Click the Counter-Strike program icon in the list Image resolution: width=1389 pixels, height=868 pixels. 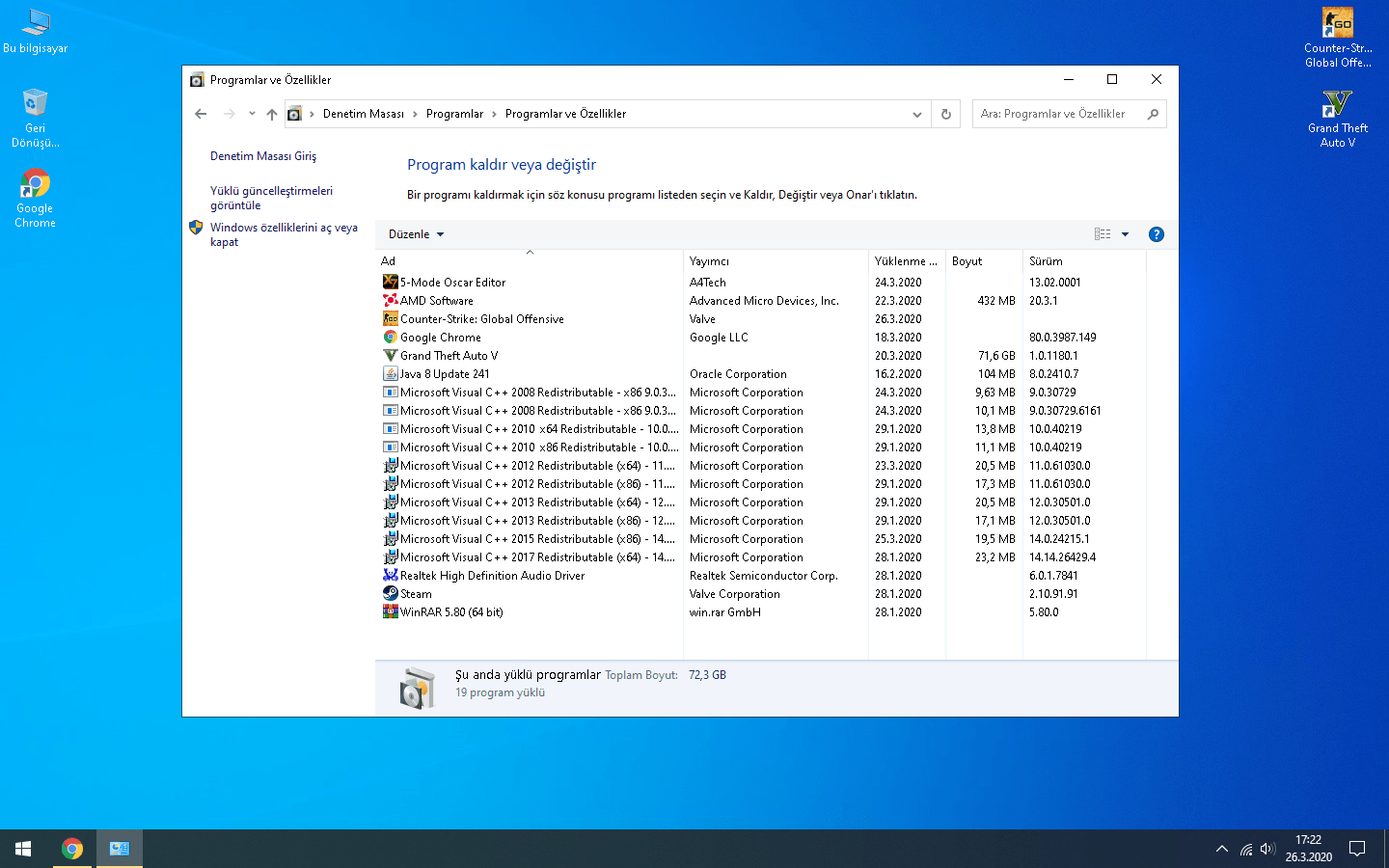[391, 318]
